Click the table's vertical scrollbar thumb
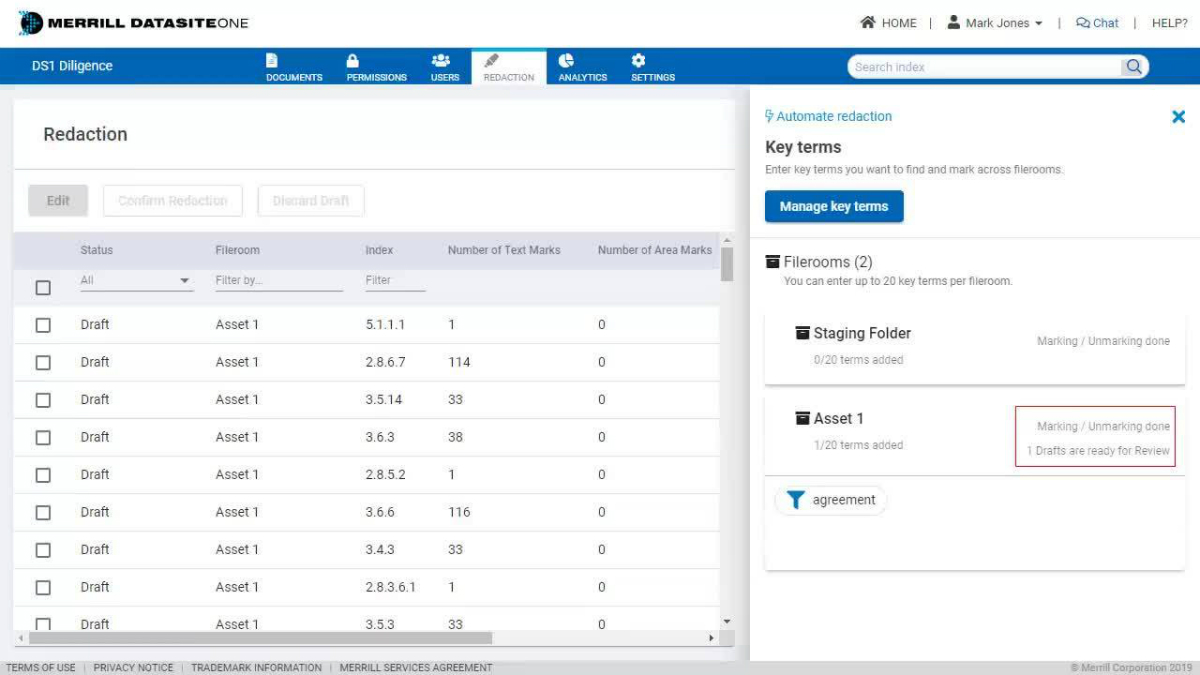This screenshot has width=1200, height=675. [x=727, y=264]
